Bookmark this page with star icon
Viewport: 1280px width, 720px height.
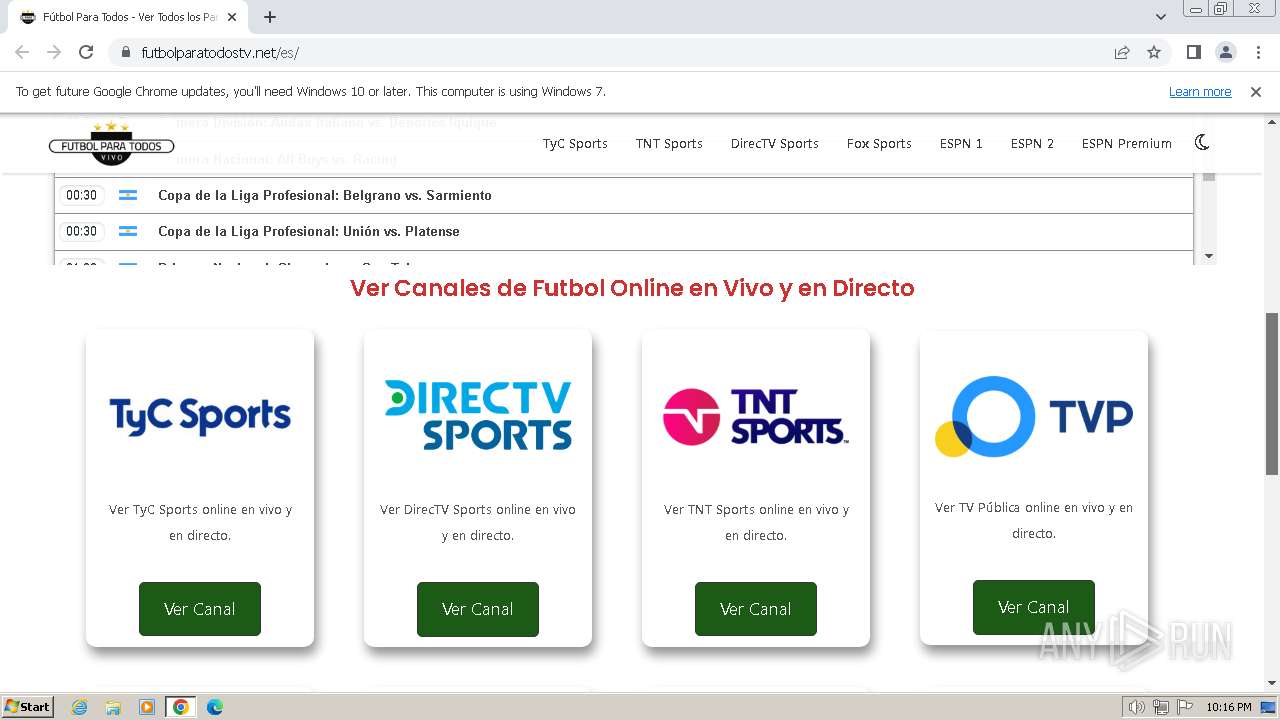[x=1154, y=53]
